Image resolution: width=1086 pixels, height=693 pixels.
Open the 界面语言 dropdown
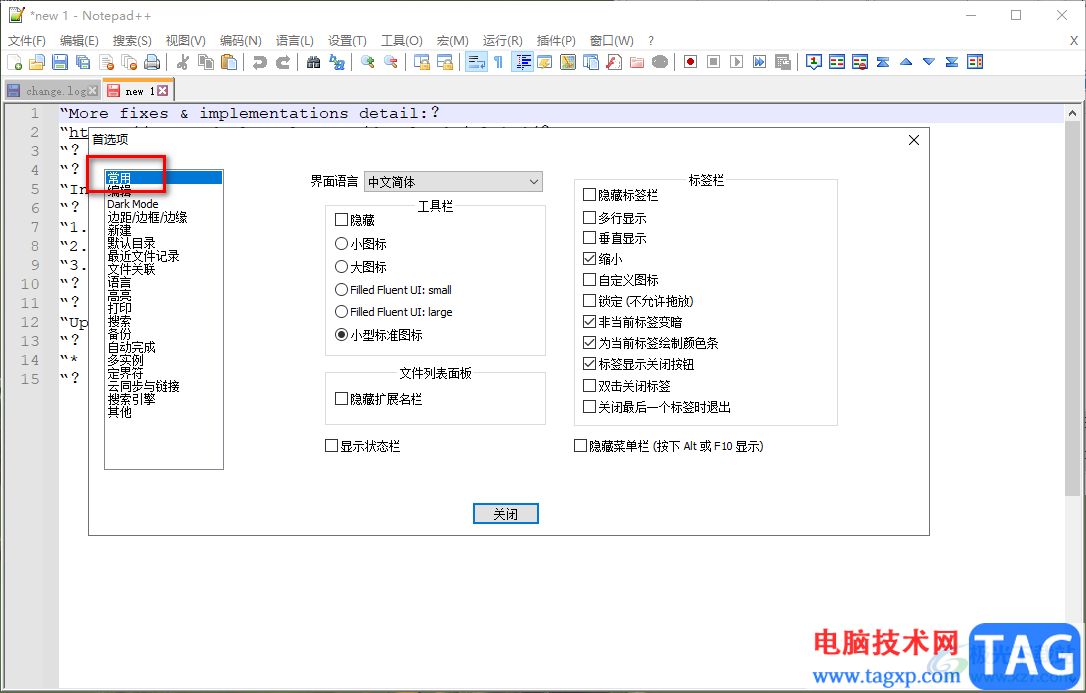(453, 182)
